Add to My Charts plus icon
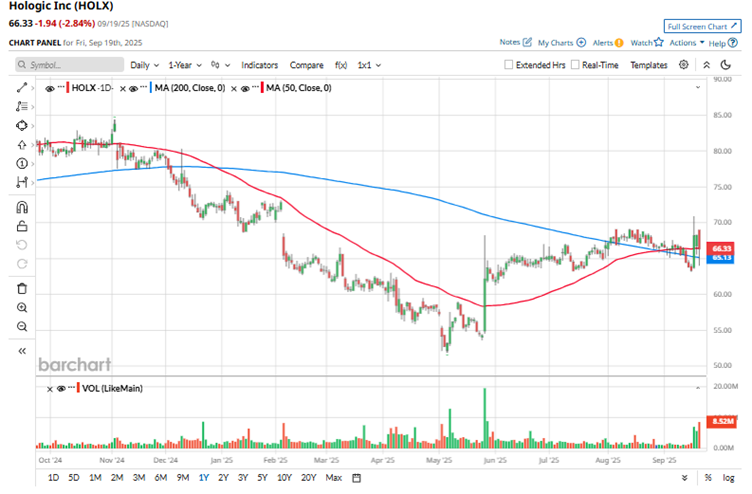 581,42
